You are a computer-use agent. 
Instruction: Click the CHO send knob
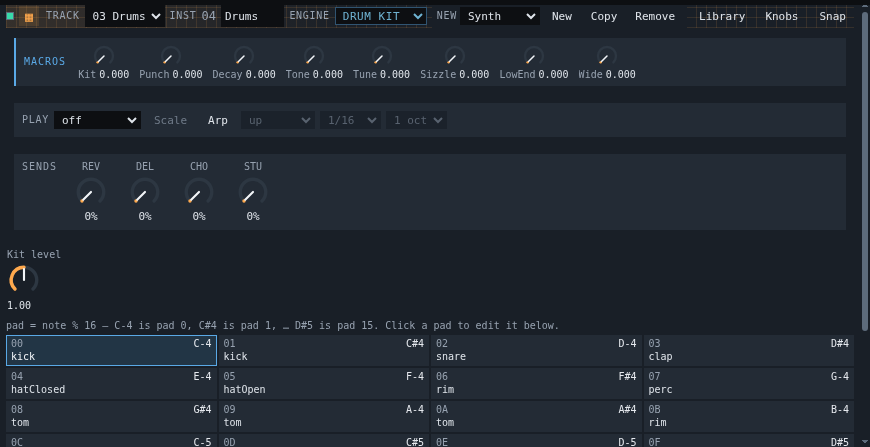click(199, 192)
